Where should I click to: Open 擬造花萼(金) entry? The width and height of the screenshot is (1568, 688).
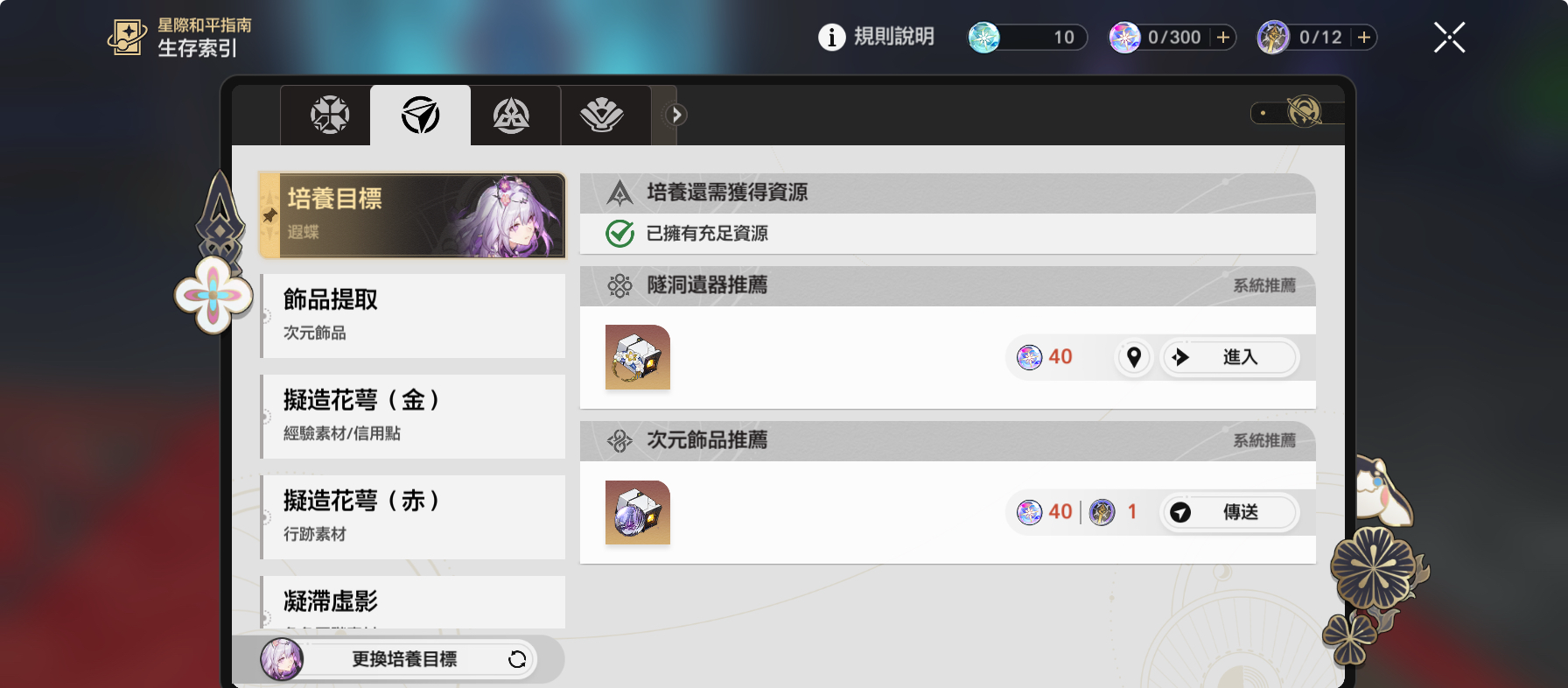pos(413,417)
